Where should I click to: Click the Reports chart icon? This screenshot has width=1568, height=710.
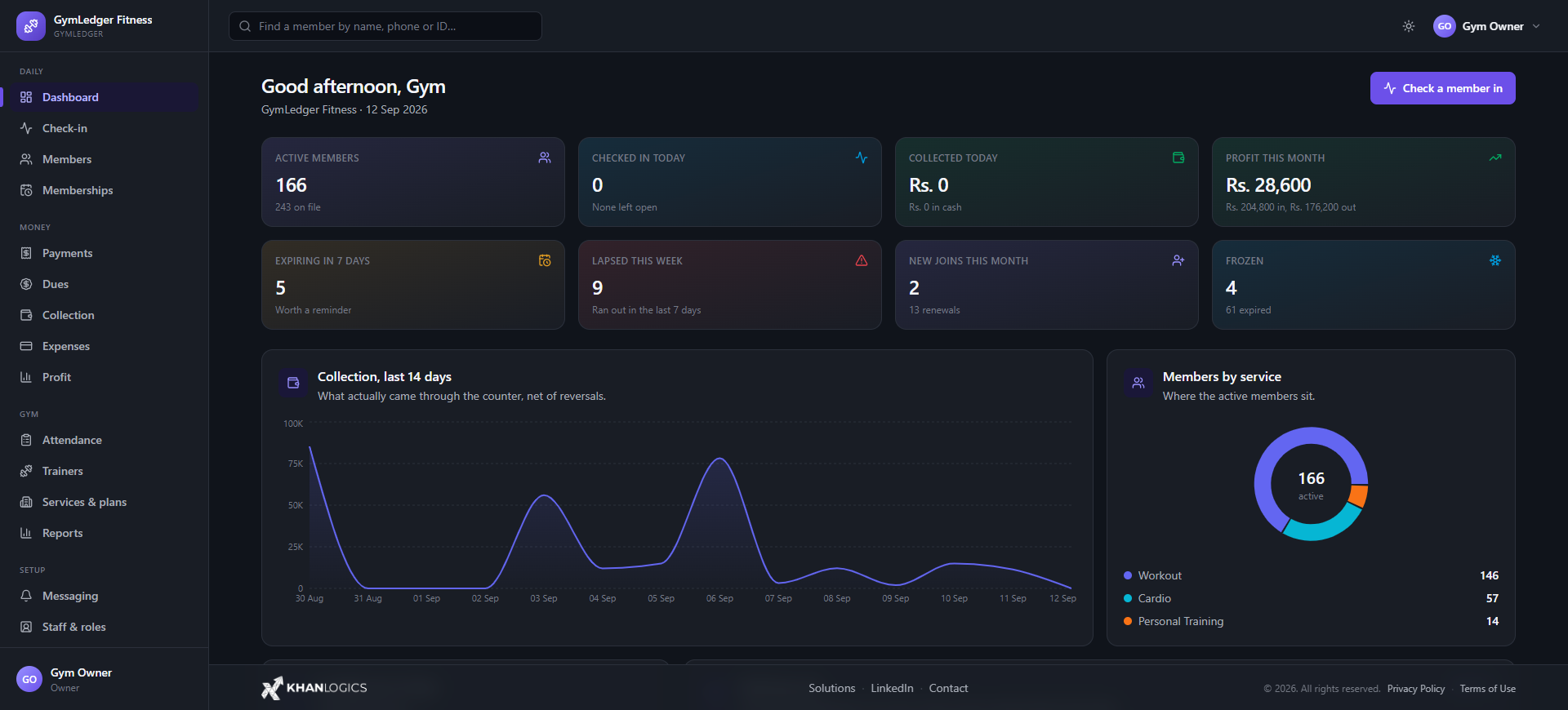tap(26, 533)
